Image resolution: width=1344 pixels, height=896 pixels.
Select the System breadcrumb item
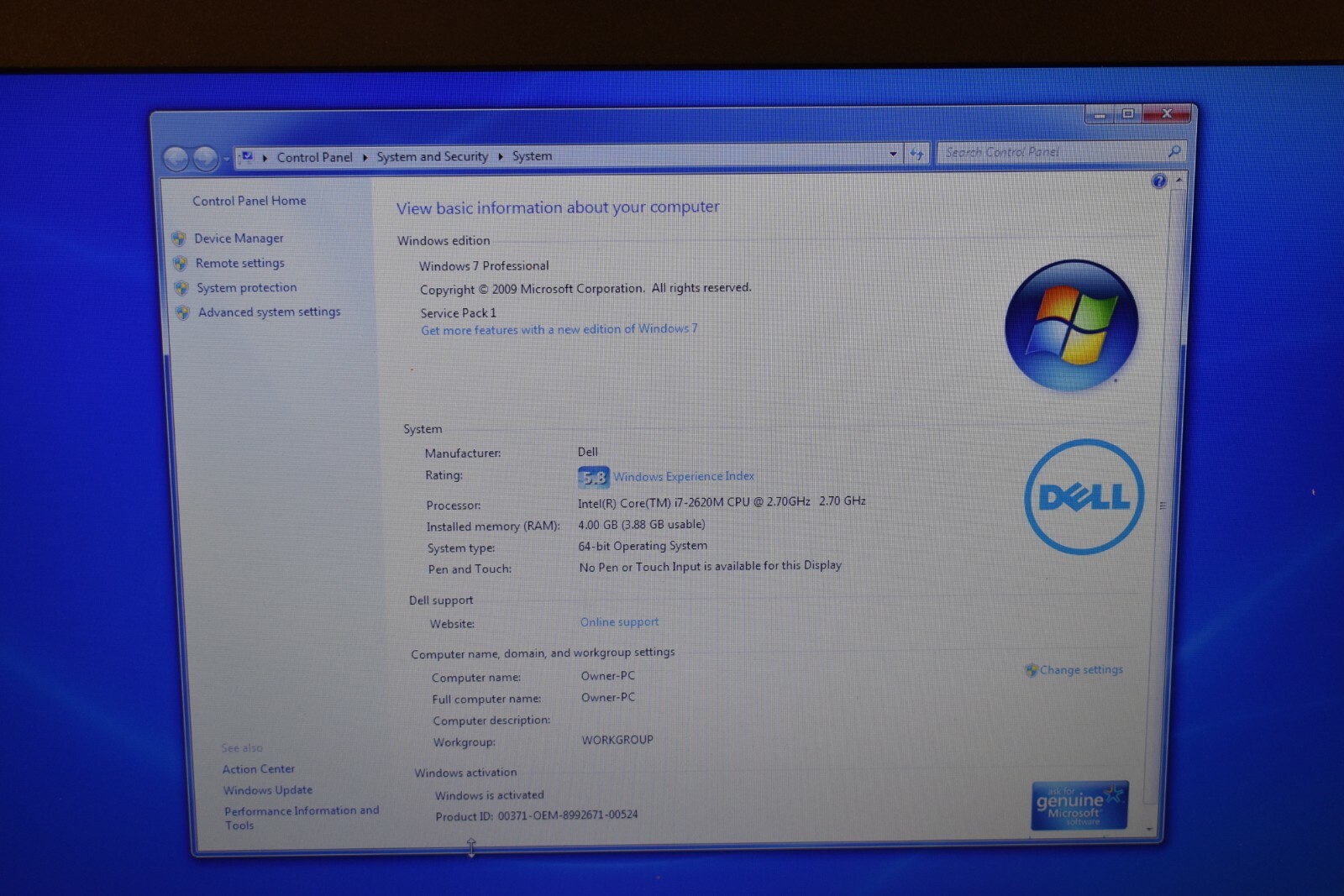[532, 156]
